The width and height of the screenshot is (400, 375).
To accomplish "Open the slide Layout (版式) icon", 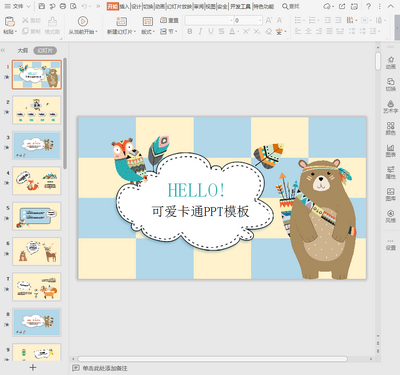I will pos(148,21).
